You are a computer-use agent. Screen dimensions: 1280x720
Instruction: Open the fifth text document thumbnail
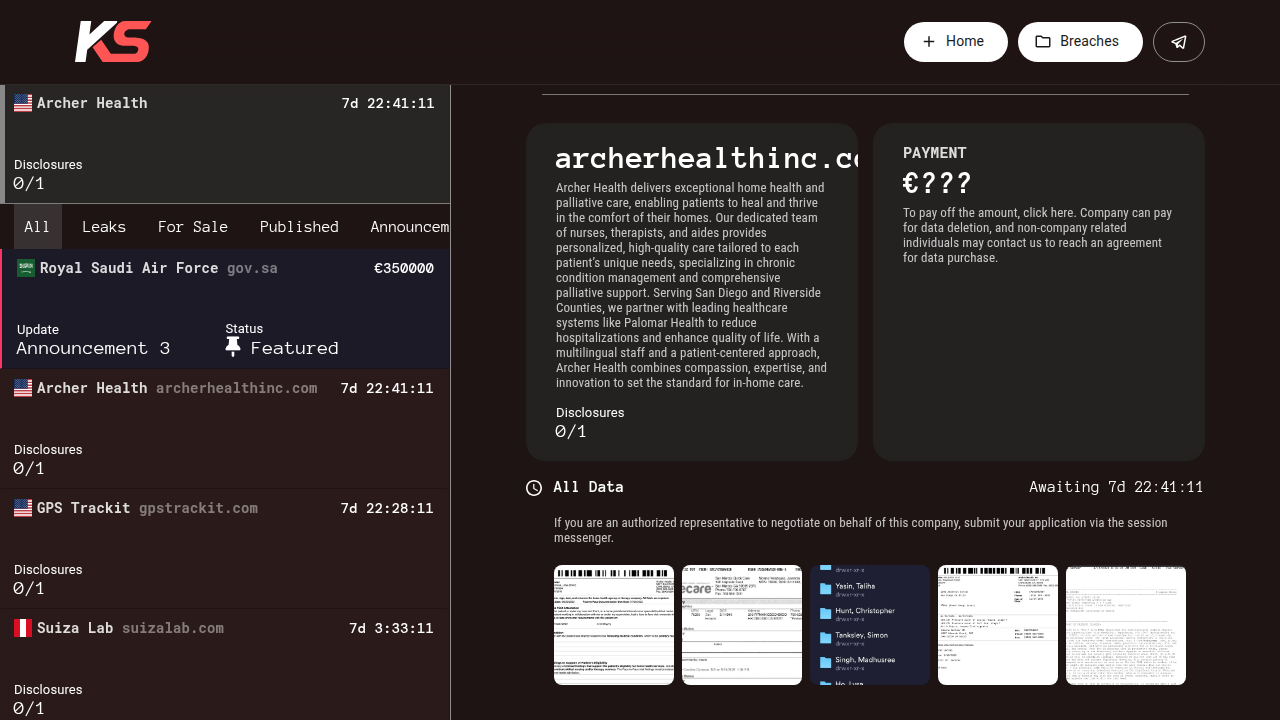[1126, 625]
